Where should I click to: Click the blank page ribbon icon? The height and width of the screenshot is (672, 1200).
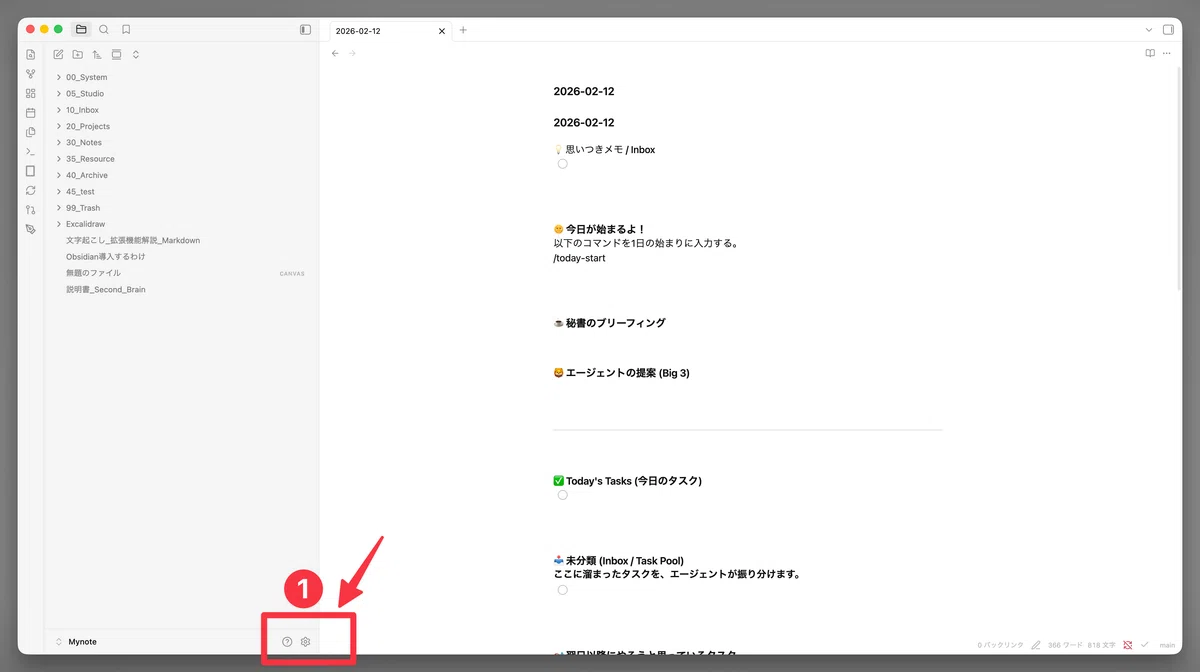[x=31, y=171]
